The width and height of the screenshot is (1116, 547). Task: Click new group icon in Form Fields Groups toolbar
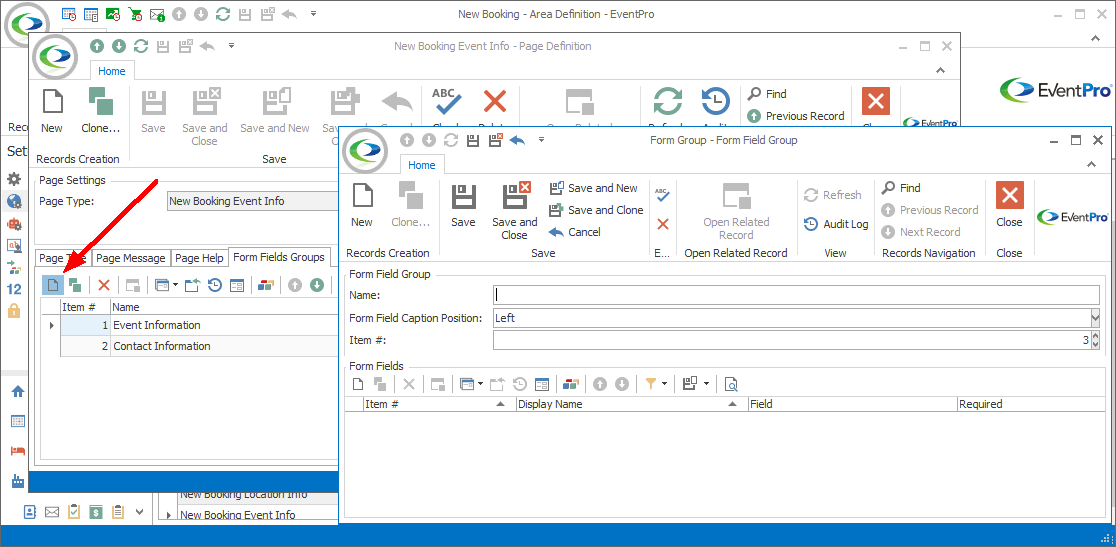coord(53,285)
